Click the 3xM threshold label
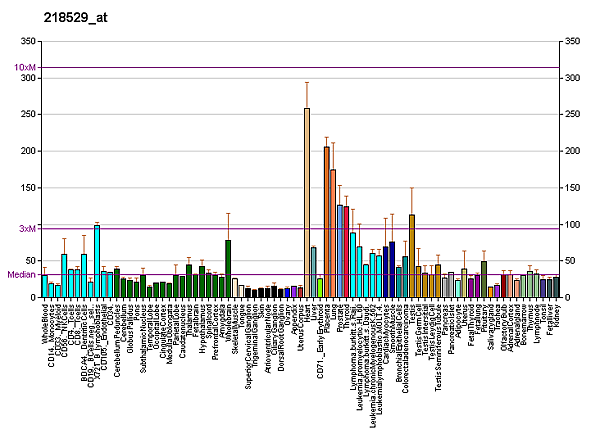The width and height of the screenshot is (600, 434). point(27,228)
